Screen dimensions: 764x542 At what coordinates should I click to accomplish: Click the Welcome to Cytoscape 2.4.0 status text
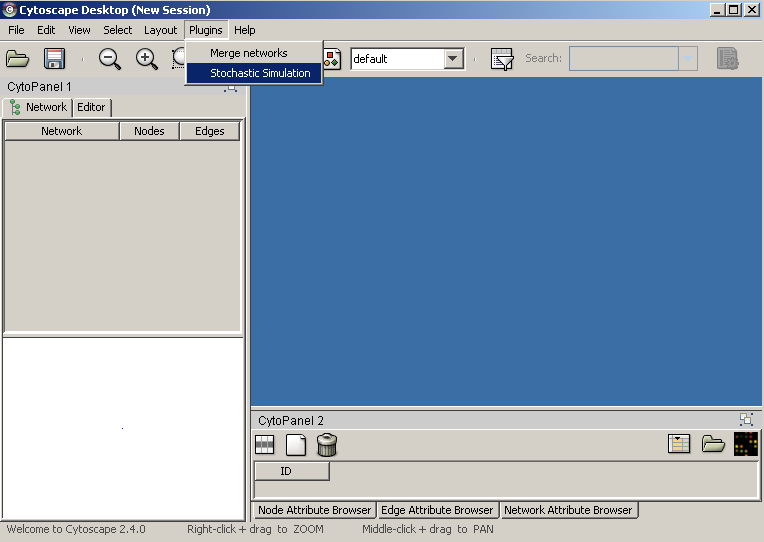tap(76, 529)
